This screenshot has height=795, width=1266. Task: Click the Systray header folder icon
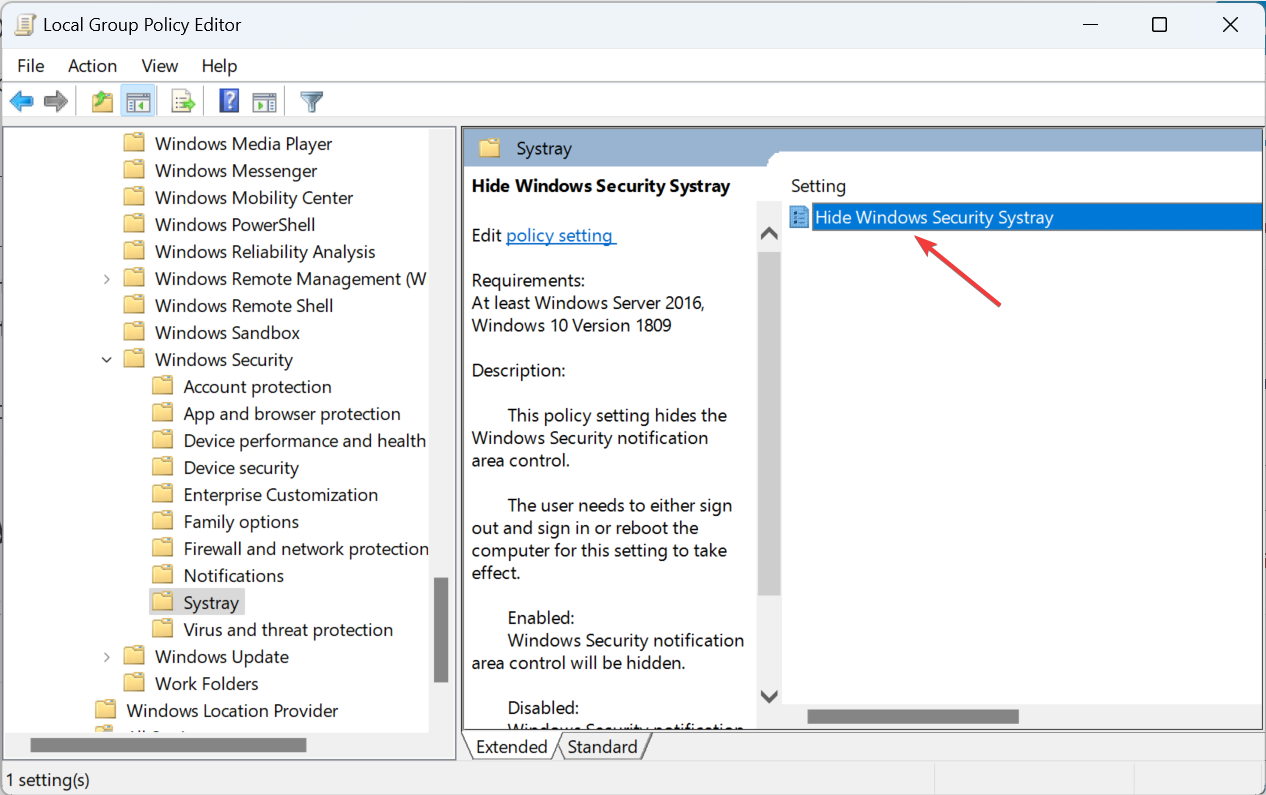pos(489,148)
